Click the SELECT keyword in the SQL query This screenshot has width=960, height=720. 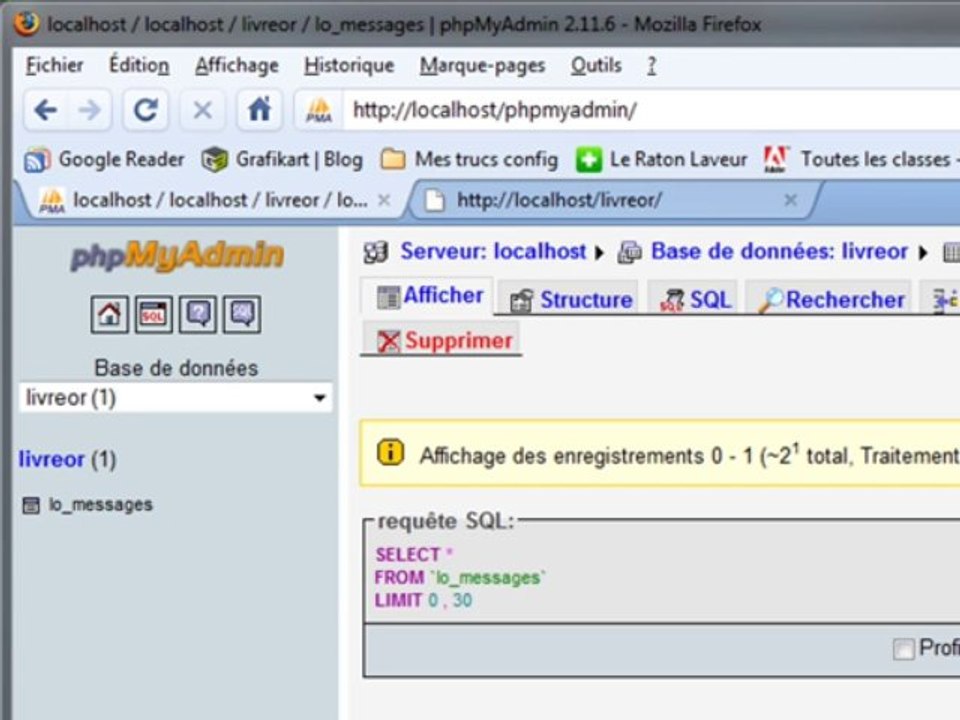click(x=408, y=555)
